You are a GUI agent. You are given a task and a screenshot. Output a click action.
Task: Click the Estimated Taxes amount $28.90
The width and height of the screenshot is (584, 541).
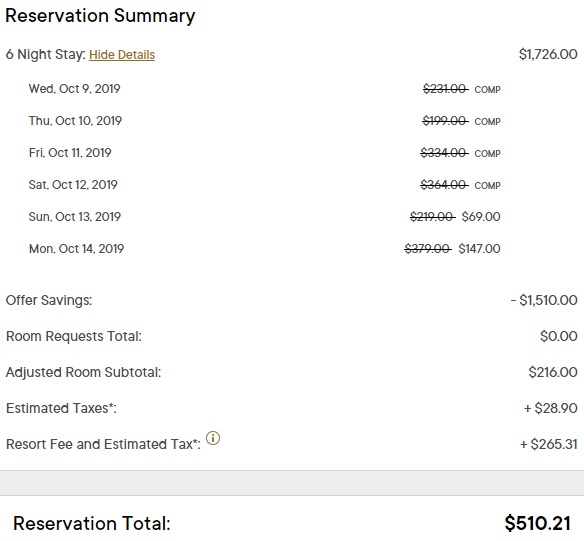pyautogui.click(x=551, y=408)
